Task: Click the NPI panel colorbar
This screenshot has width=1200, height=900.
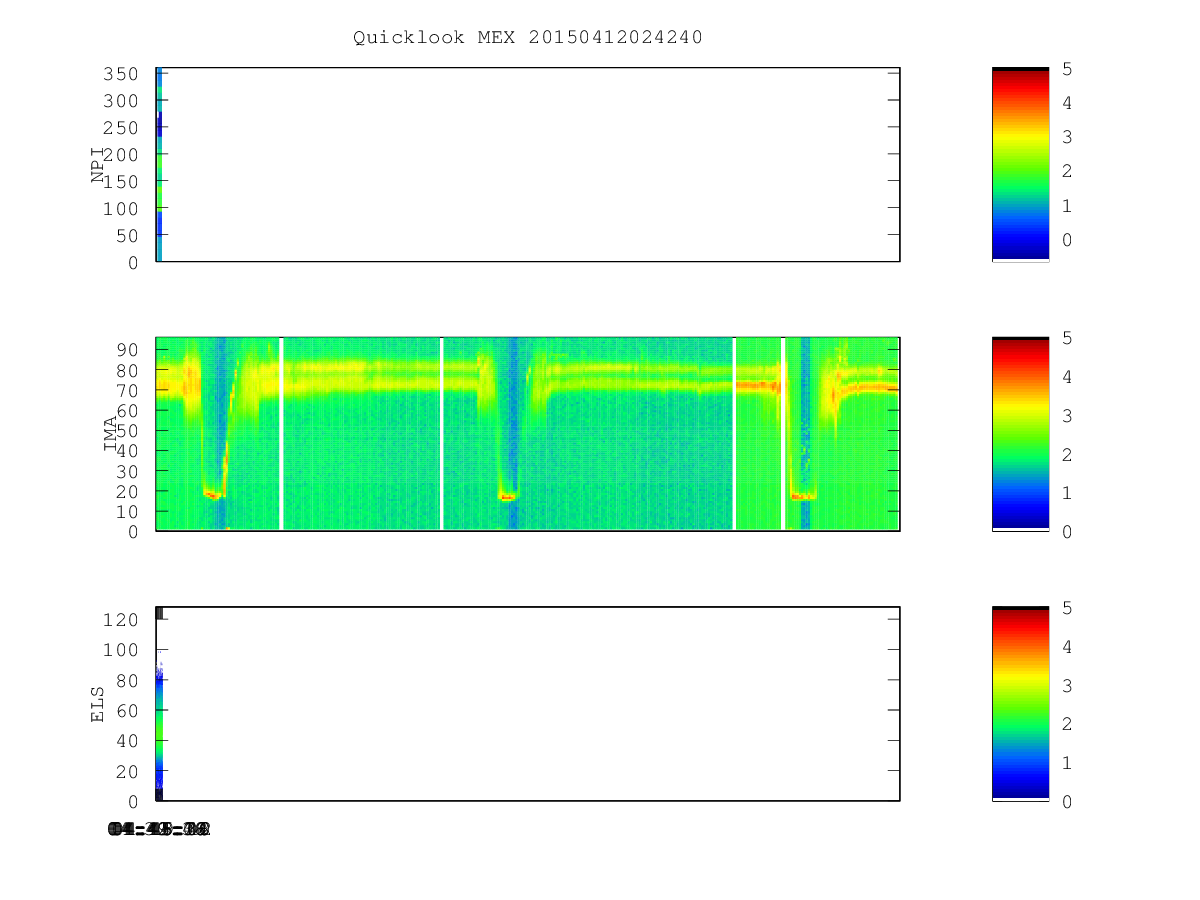Action: (x=1020, y=165)
